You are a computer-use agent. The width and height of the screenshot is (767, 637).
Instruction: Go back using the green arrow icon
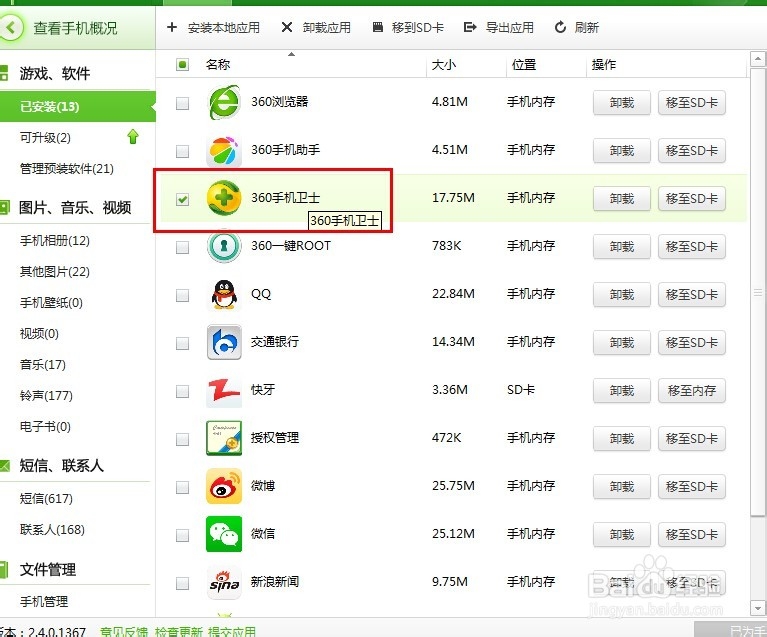coord(11,27)
